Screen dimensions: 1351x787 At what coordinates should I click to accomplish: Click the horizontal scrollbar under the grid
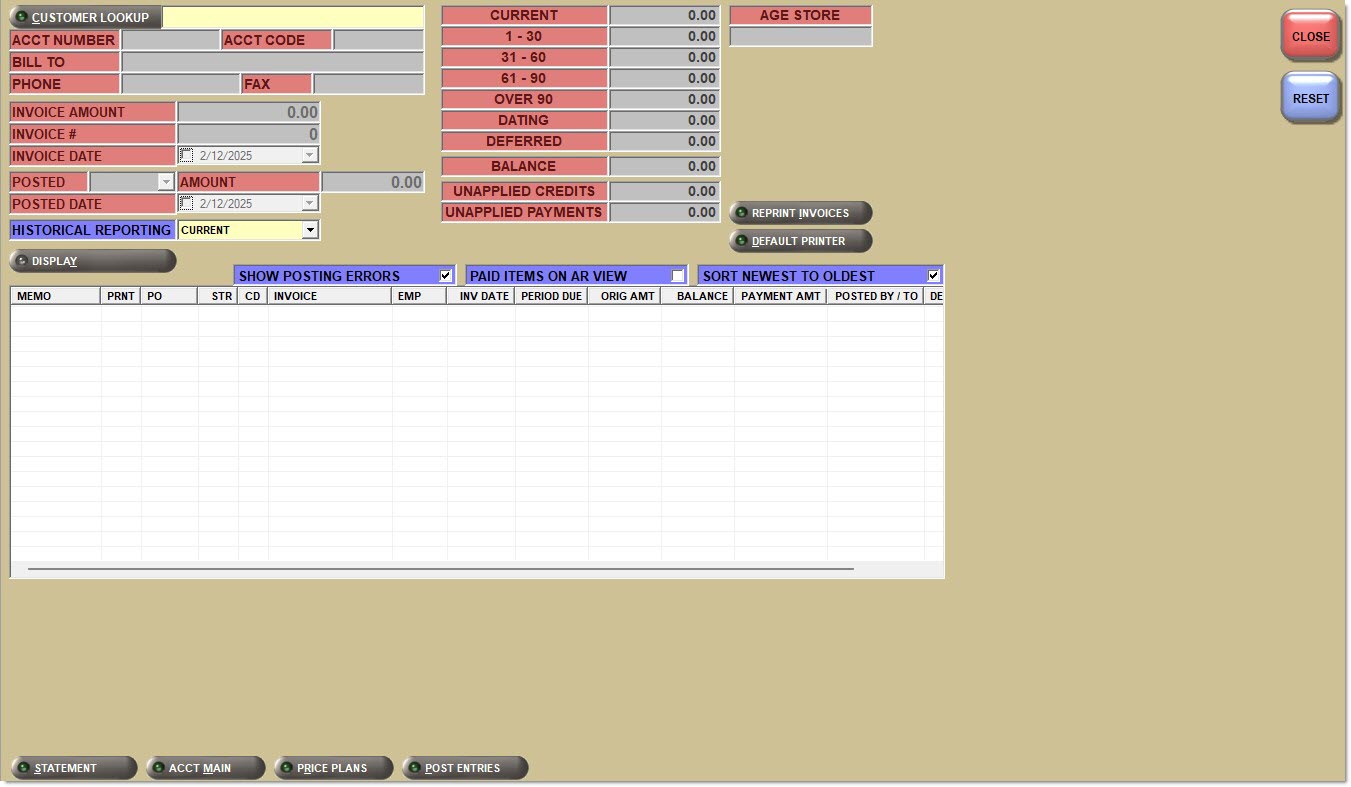pos(440,569)
